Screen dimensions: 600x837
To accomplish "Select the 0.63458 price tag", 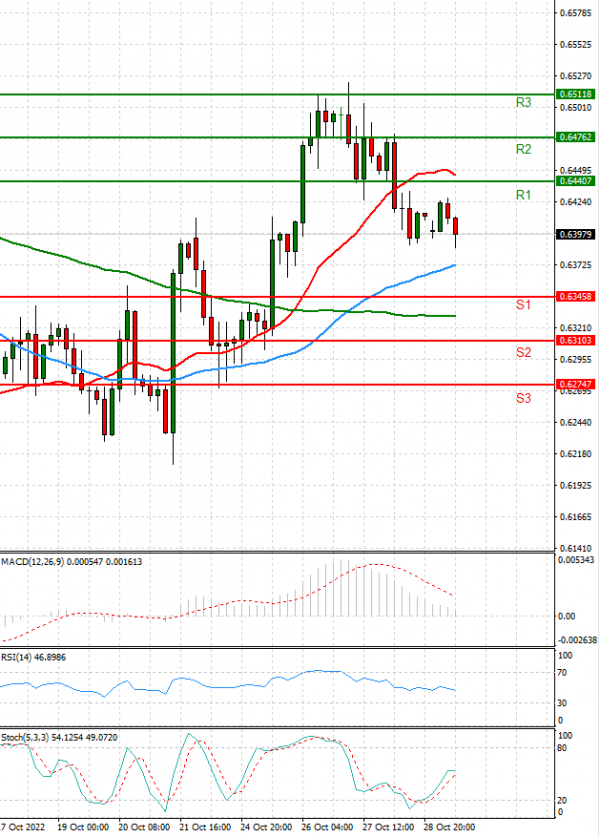I will click(575, 296).
